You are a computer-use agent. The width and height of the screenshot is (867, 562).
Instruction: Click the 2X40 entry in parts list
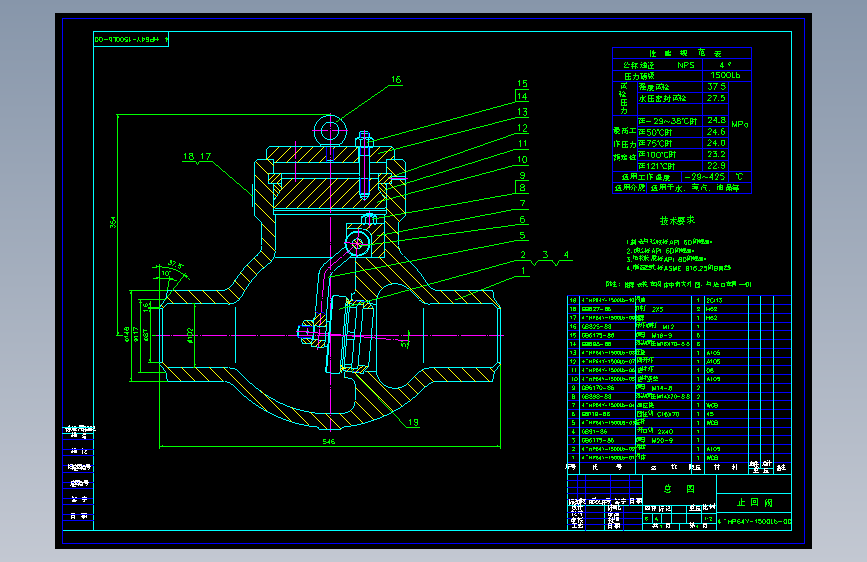coord(665,431)
